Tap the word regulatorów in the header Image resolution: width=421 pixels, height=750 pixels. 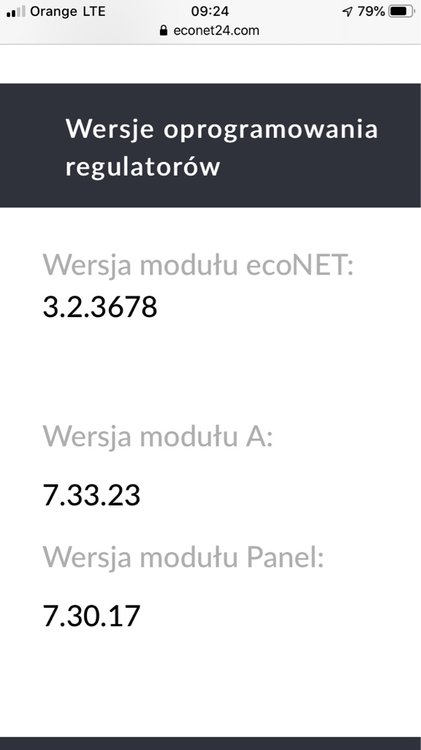pyautogui.click(x=143, y=167)
